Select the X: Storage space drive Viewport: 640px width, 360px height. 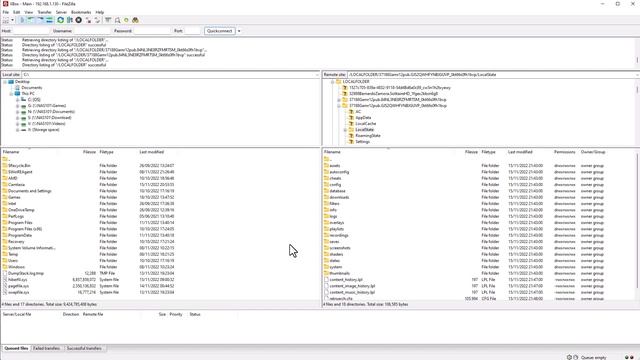pyautogui.click(x=43, y=130)
